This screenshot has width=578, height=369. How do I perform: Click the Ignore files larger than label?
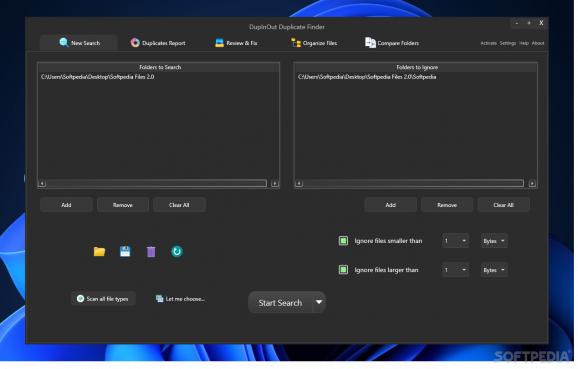[x=386, y=270]
